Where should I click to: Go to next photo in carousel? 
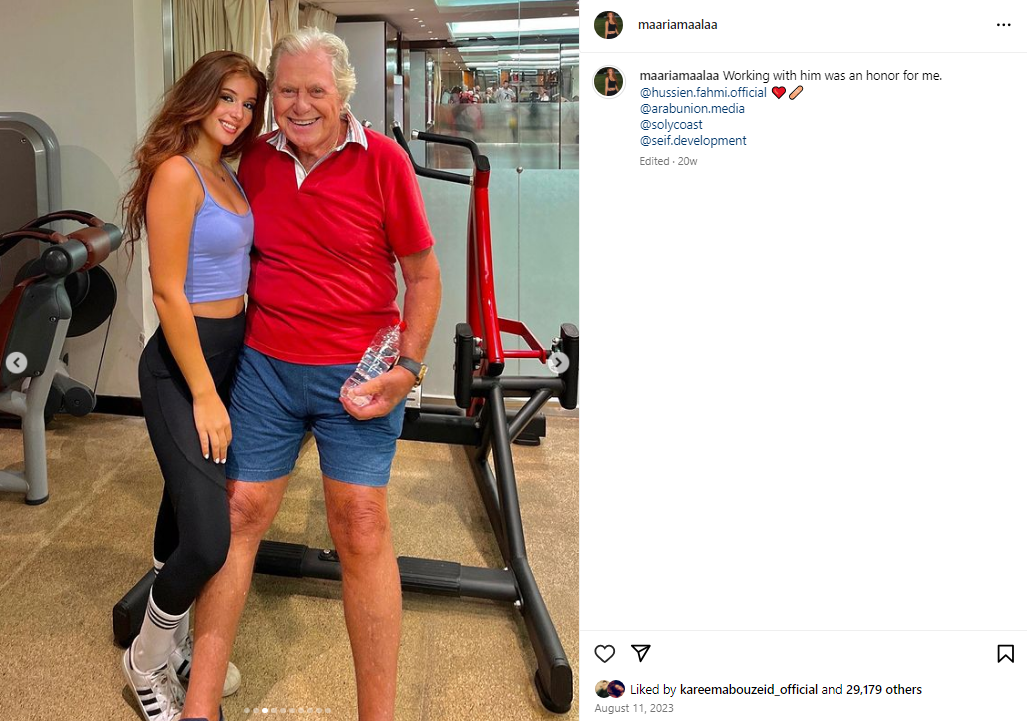(558, 362)
